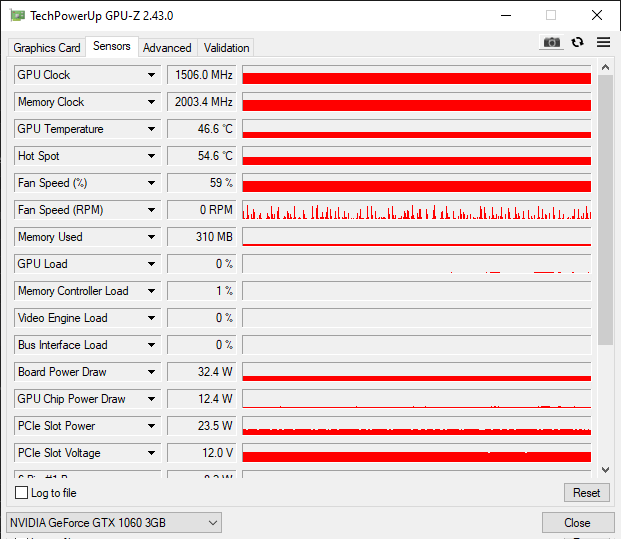Click the PCIe Slot Voltage 12.0 V value
Screen dimensions: 621x539
point(202,453)
